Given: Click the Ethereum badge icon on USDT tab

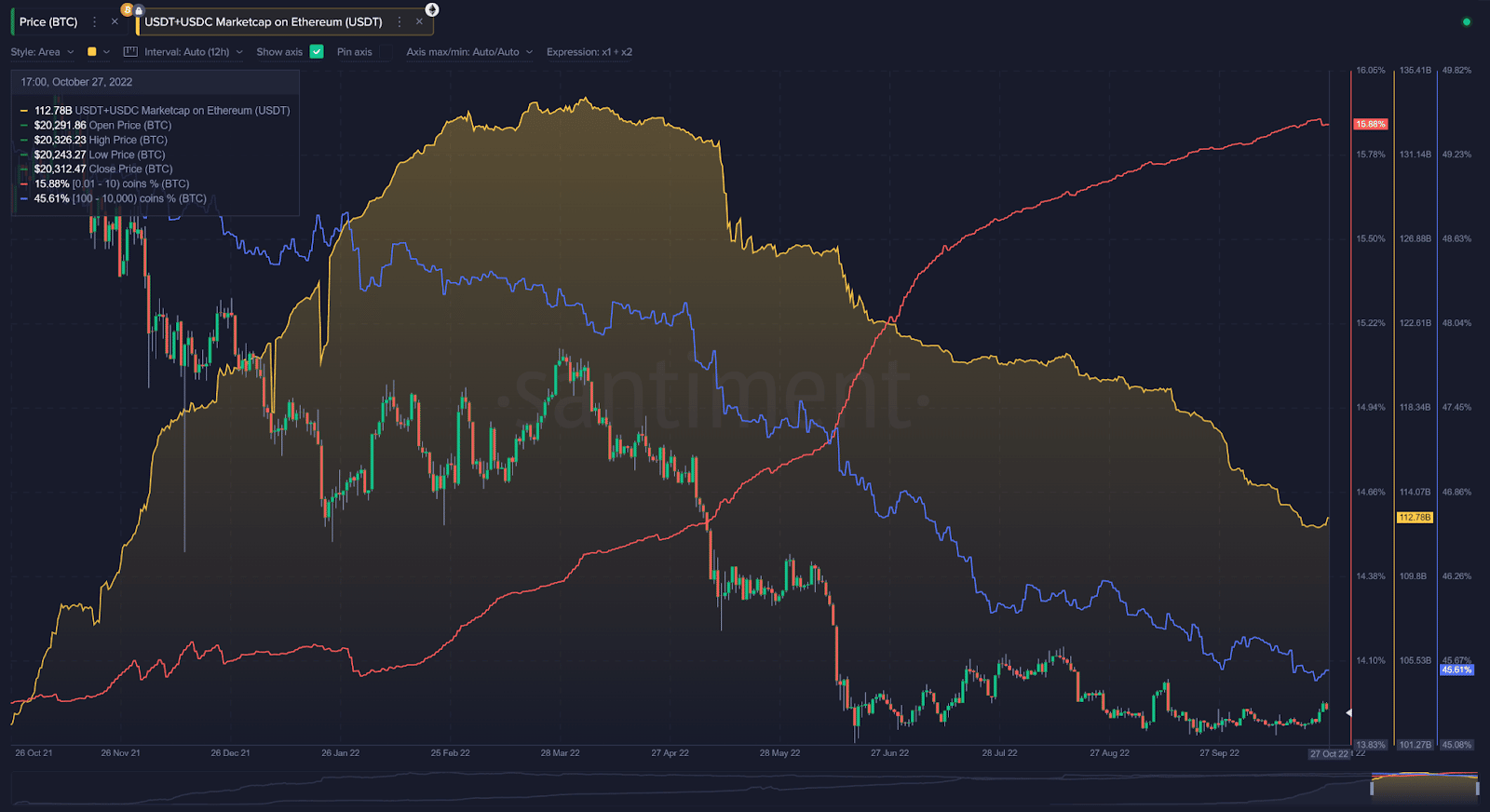Looking at the screenshot, I should [x=431, y=9].
